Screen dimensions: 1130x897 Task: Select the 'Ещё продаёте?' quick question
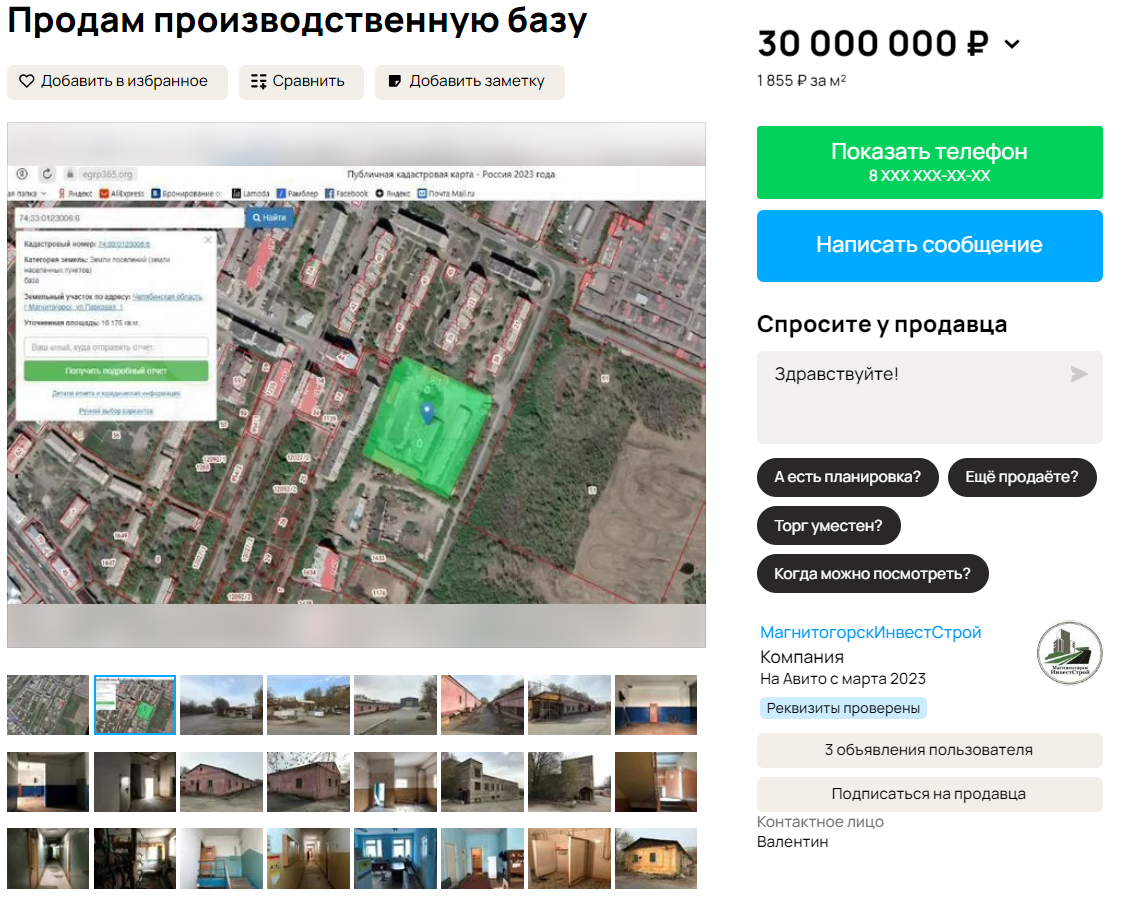click(1021, 477)
